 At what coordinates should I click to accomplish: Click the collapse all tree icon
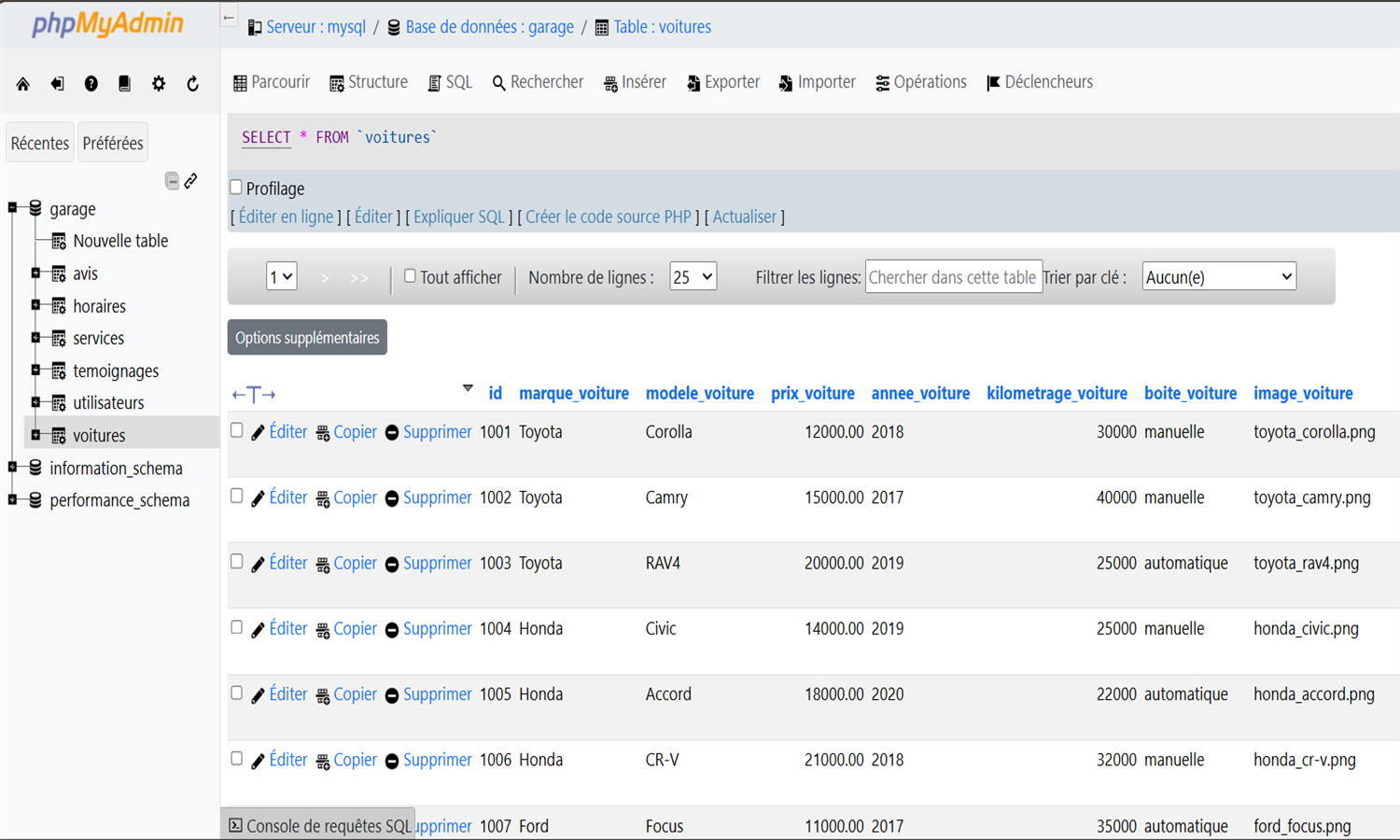pos(172,180)
